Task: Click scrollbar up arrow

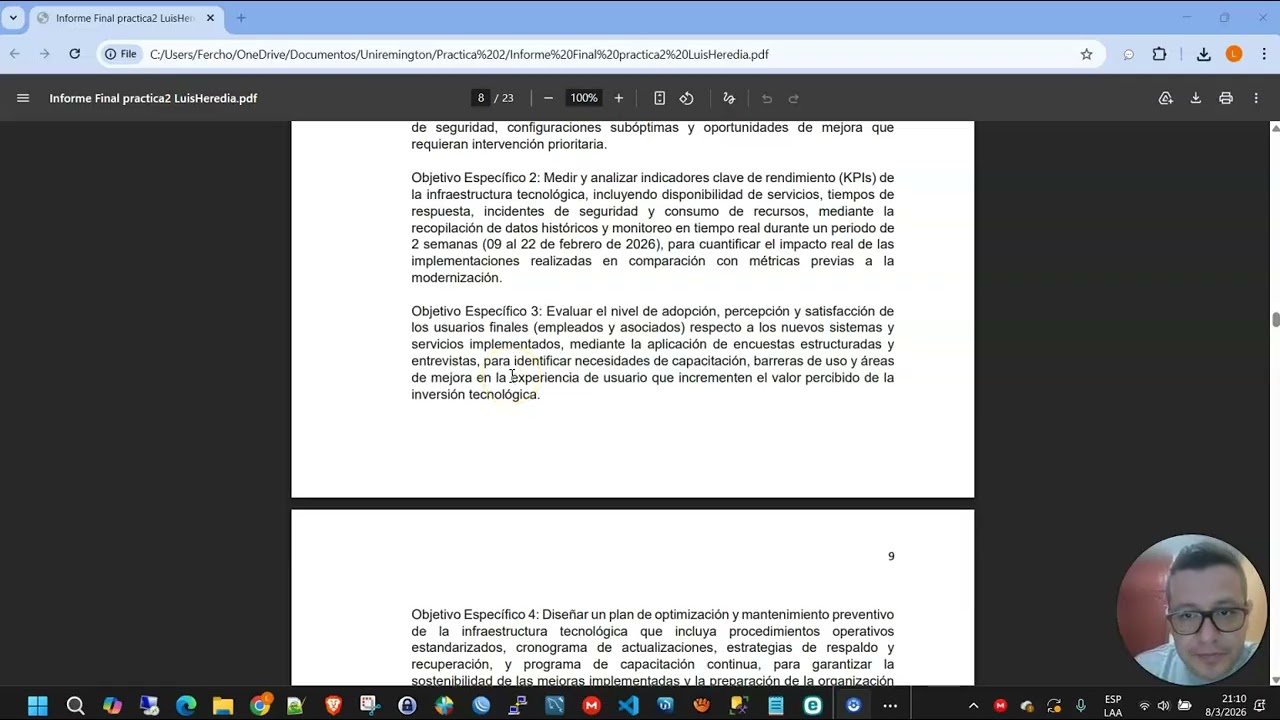Action: pyautogui.click(x=1275, y=128)
